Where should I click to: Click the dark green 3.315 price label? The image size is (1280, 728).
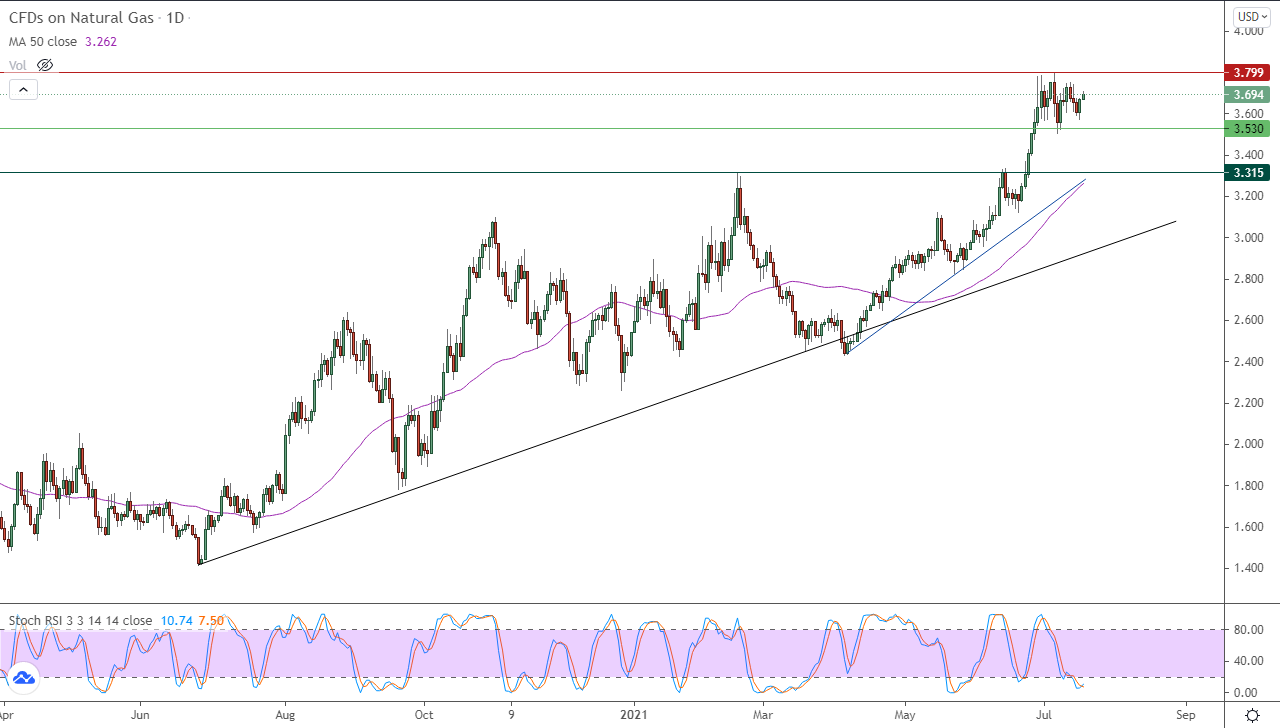click(1248, 172)
